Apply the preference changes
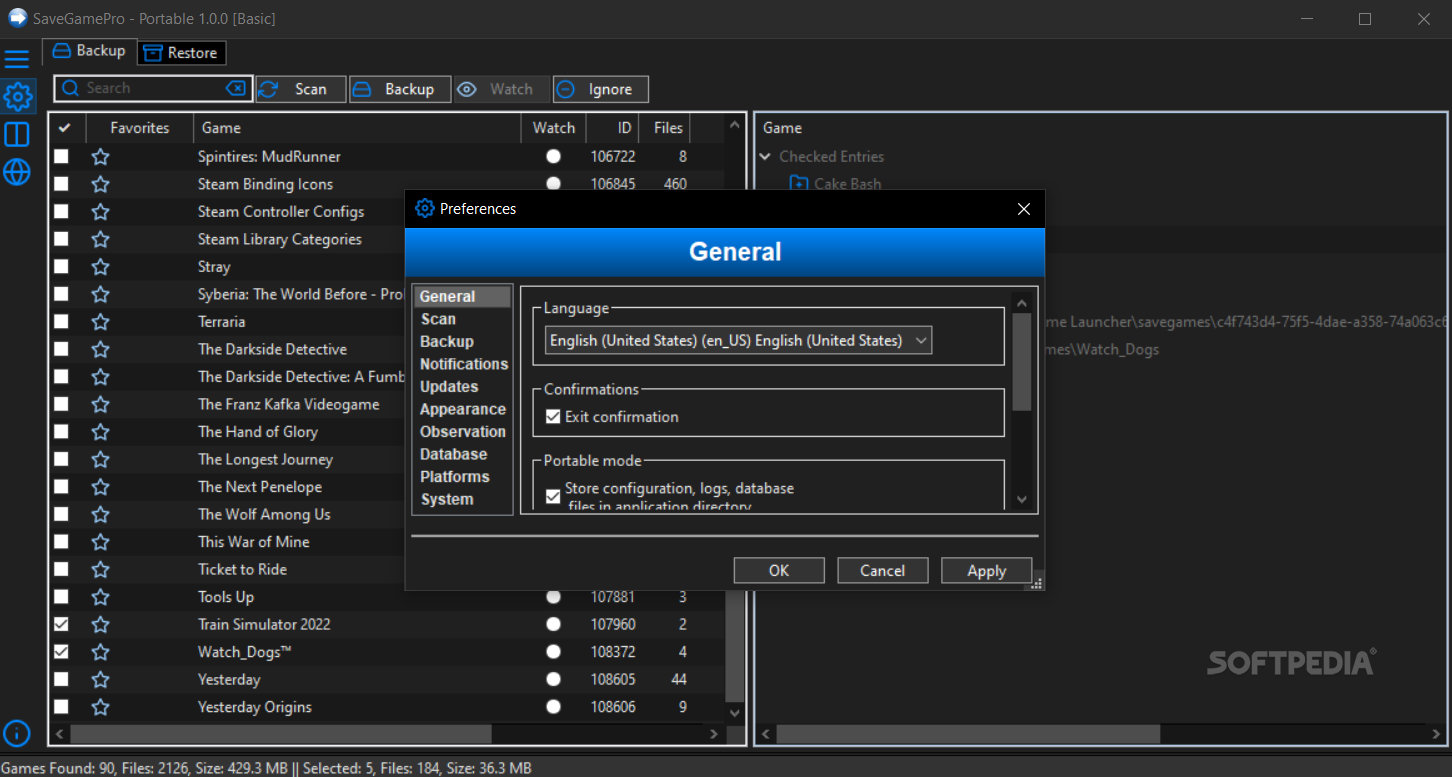Viewport: 1452px width, 777px height. click(x=987, y=570)
